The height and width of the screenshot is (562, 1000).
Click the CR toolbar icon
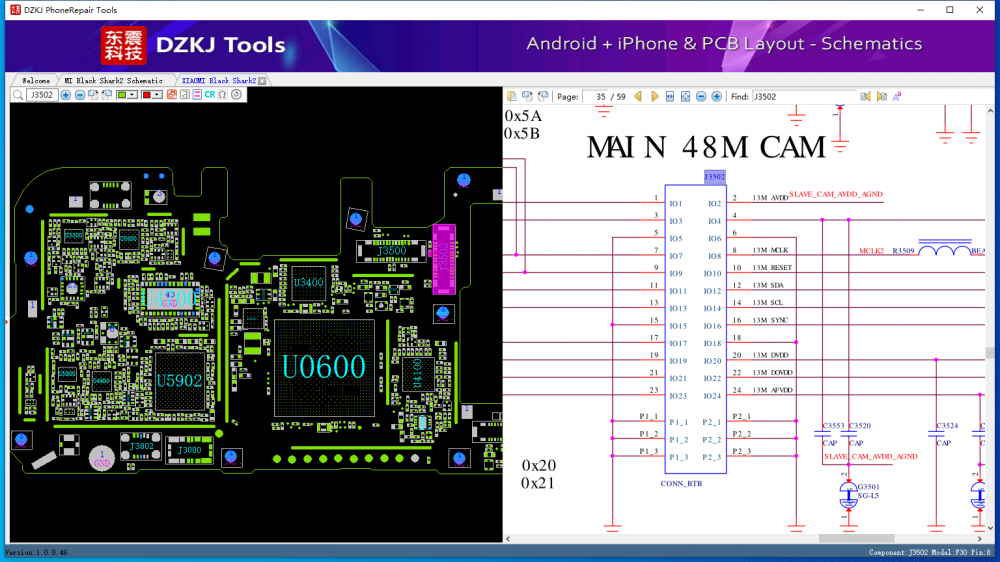(210, 95)
